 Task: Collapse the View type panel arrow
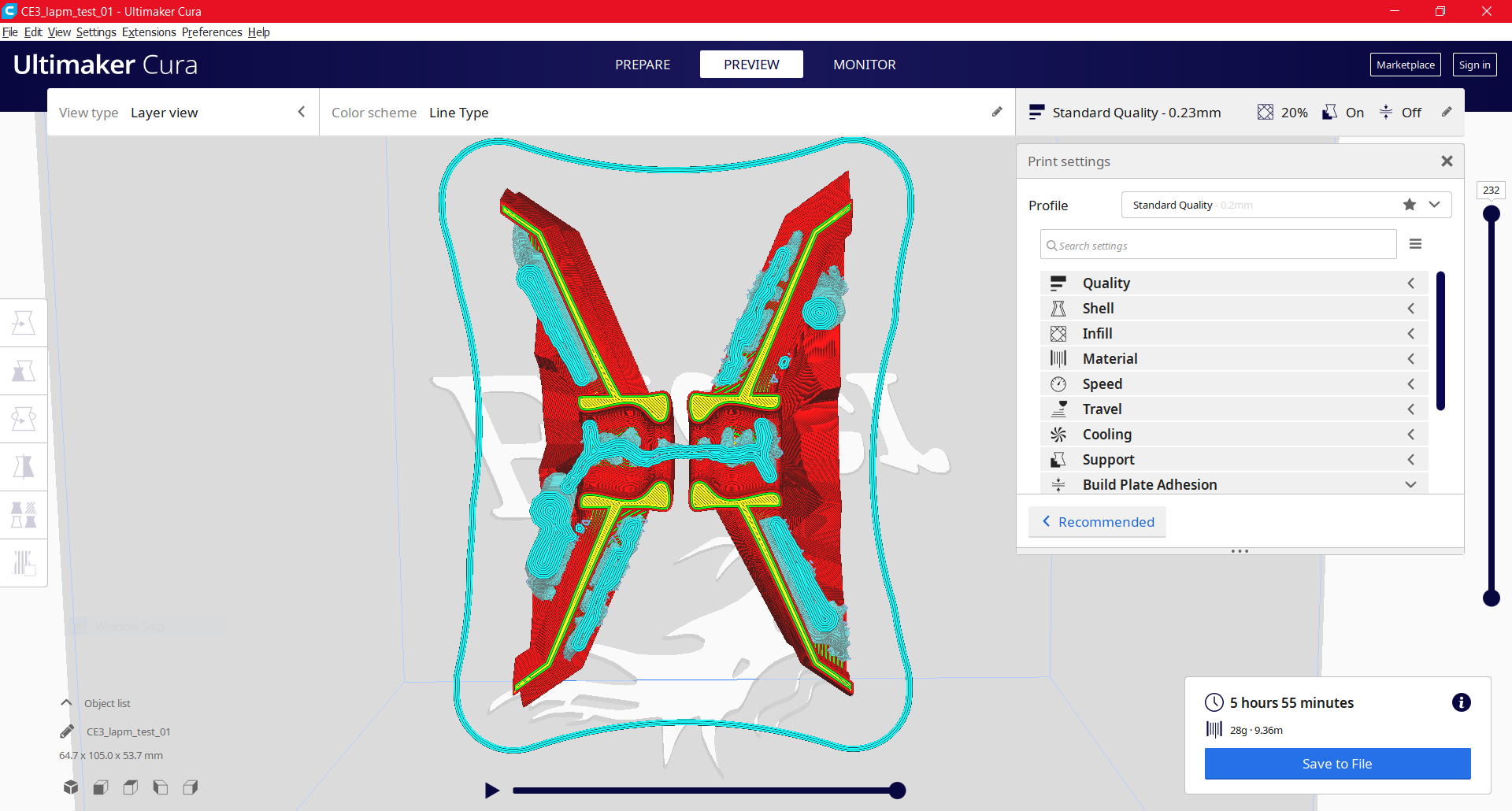click(x=301, y=112)
